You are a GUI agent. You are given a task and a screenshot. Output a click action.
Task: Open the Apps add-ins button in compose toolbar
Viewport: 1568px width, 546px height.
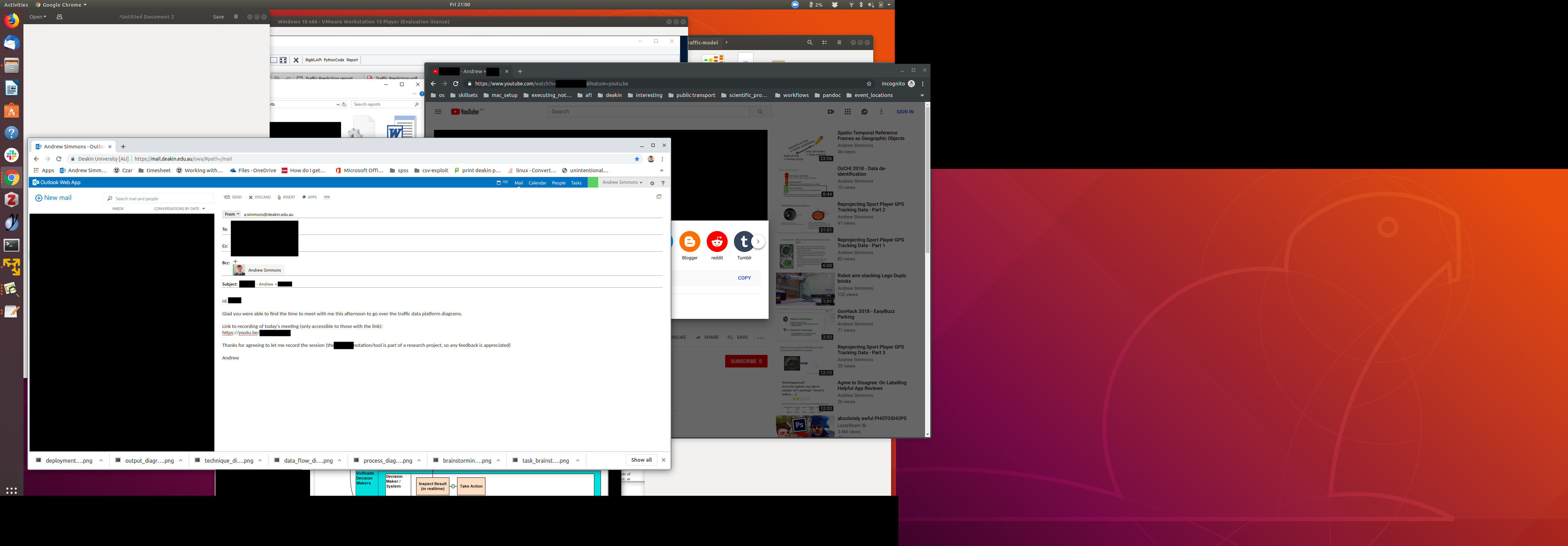tap(309, 197)
